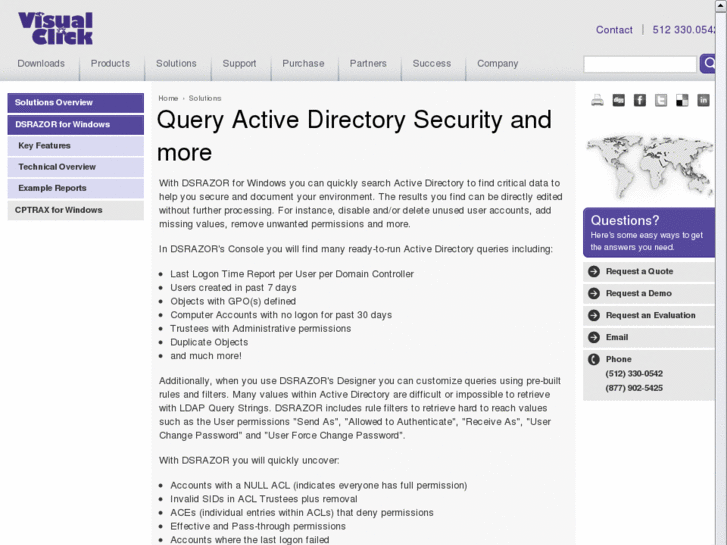727x545 pixels.
Task: Click the vertical scrollbar up arrow
Action: pyautogui.click(x=721, y=5)
